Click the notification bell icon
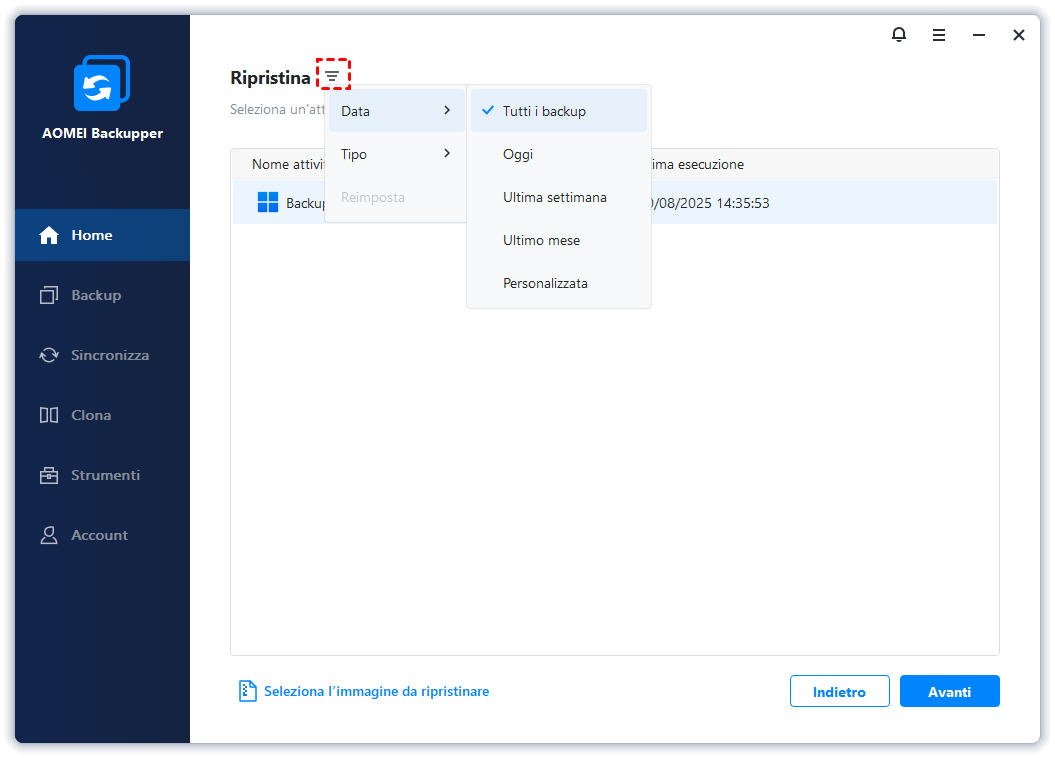Viewport: 1055px width, 758px height. [x=898, y=34]
